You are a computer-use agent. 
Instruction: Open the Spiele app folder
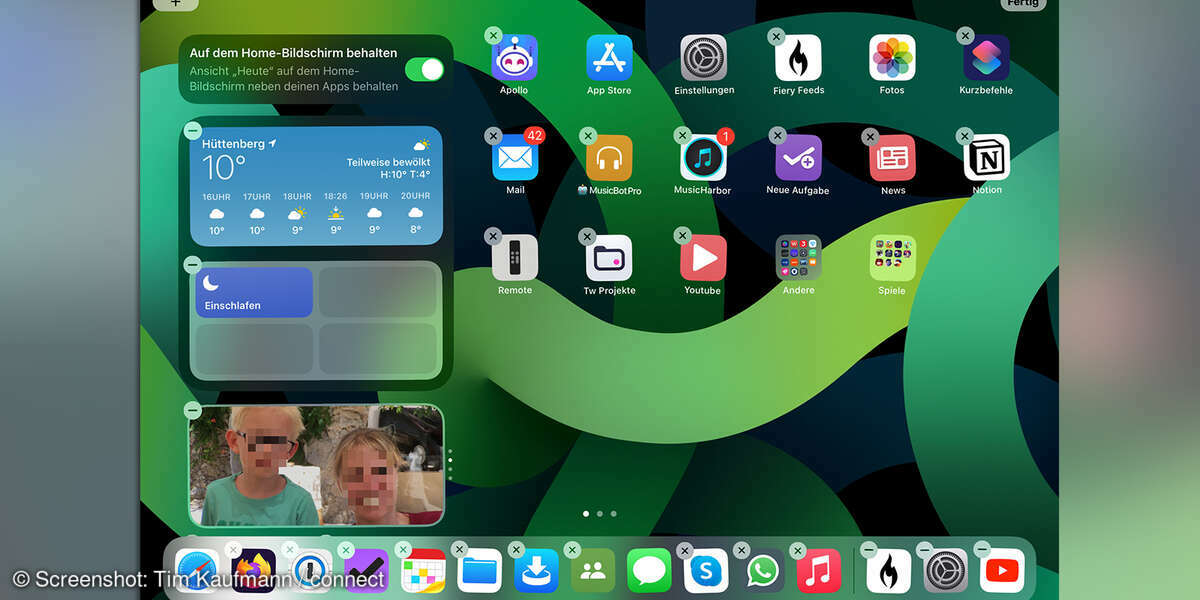[x=892, y=258]
